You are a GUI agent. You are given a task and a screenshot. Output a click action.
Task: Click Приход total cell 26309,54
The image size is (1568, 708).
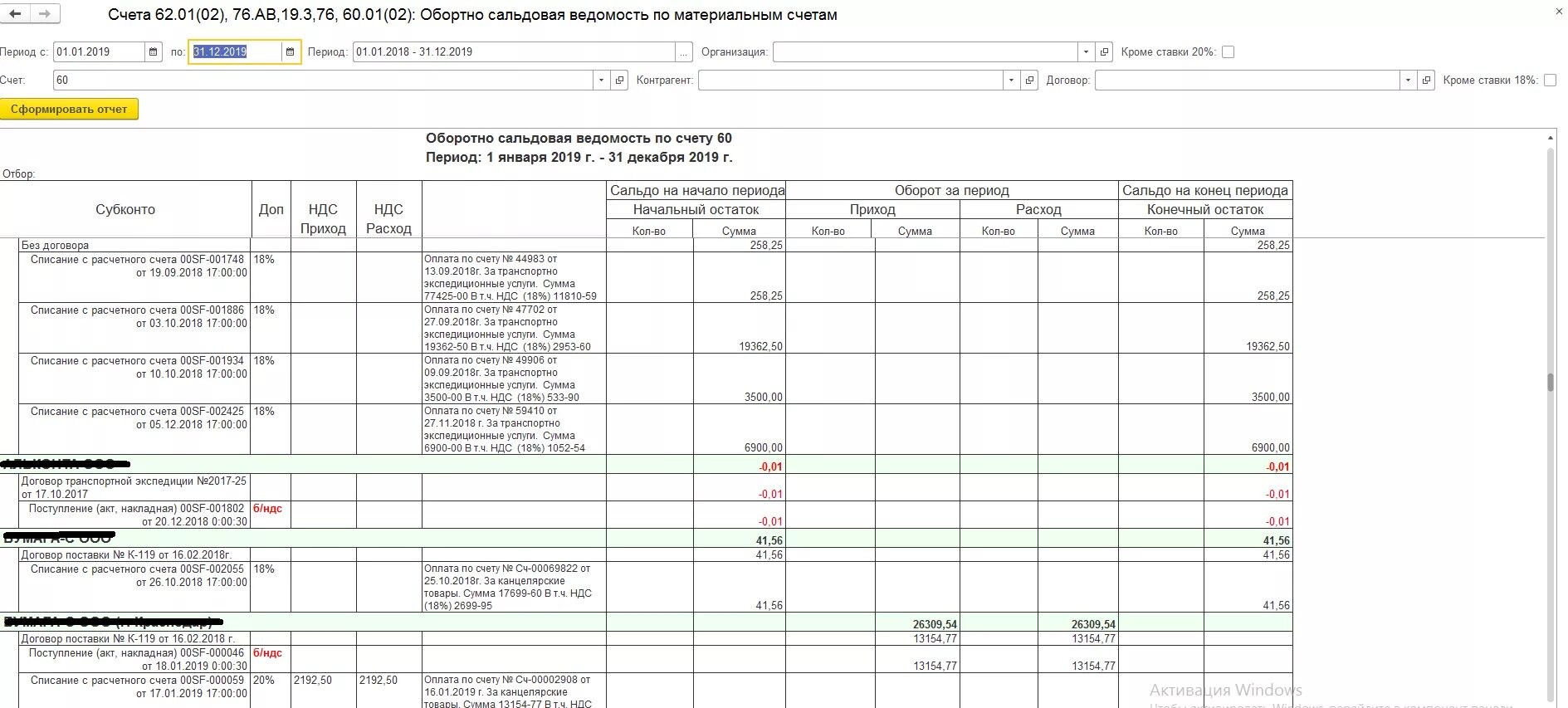[x=917, y=623]
